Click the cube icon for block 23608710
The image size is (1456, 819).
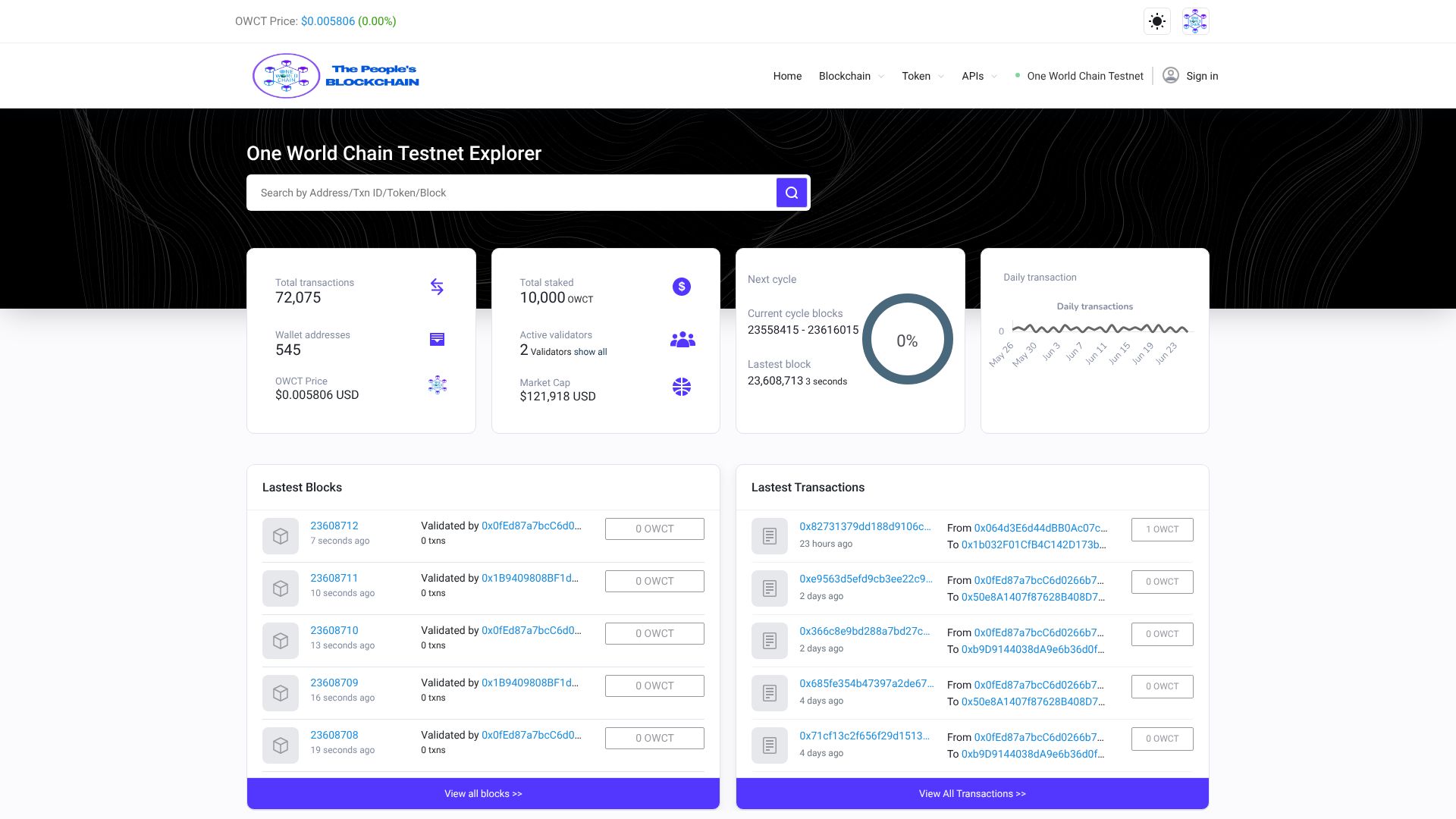click(x=281, y=641)
